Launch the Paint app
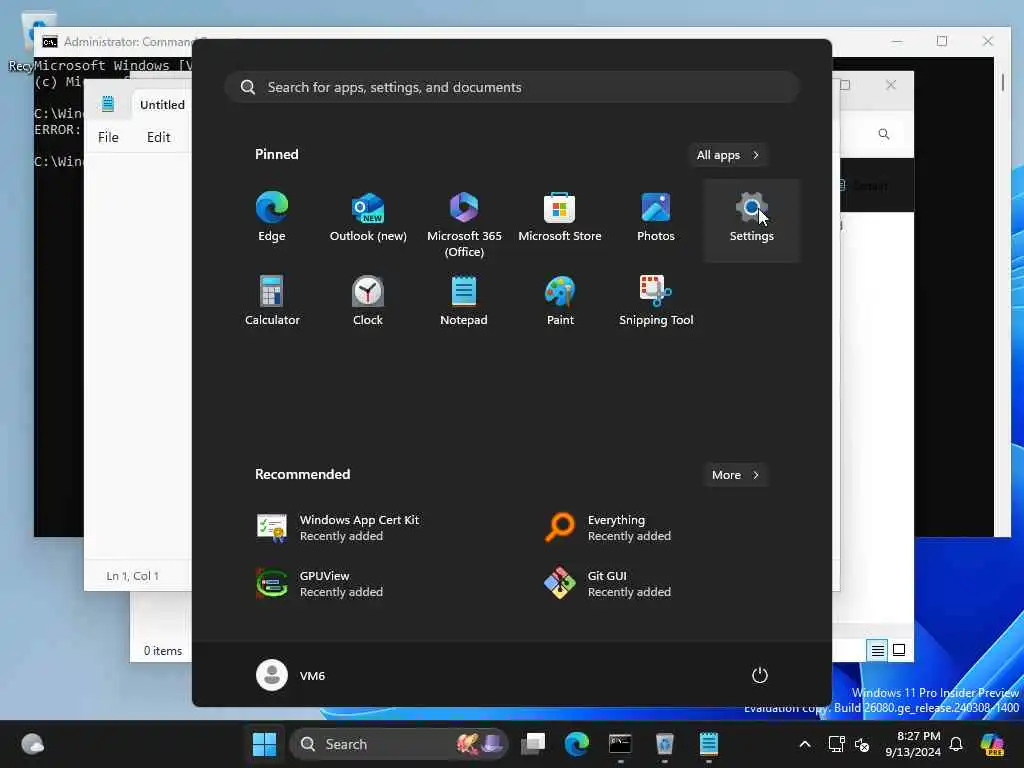This screenshot has width=1024, height=768. (x=560, y=301)
